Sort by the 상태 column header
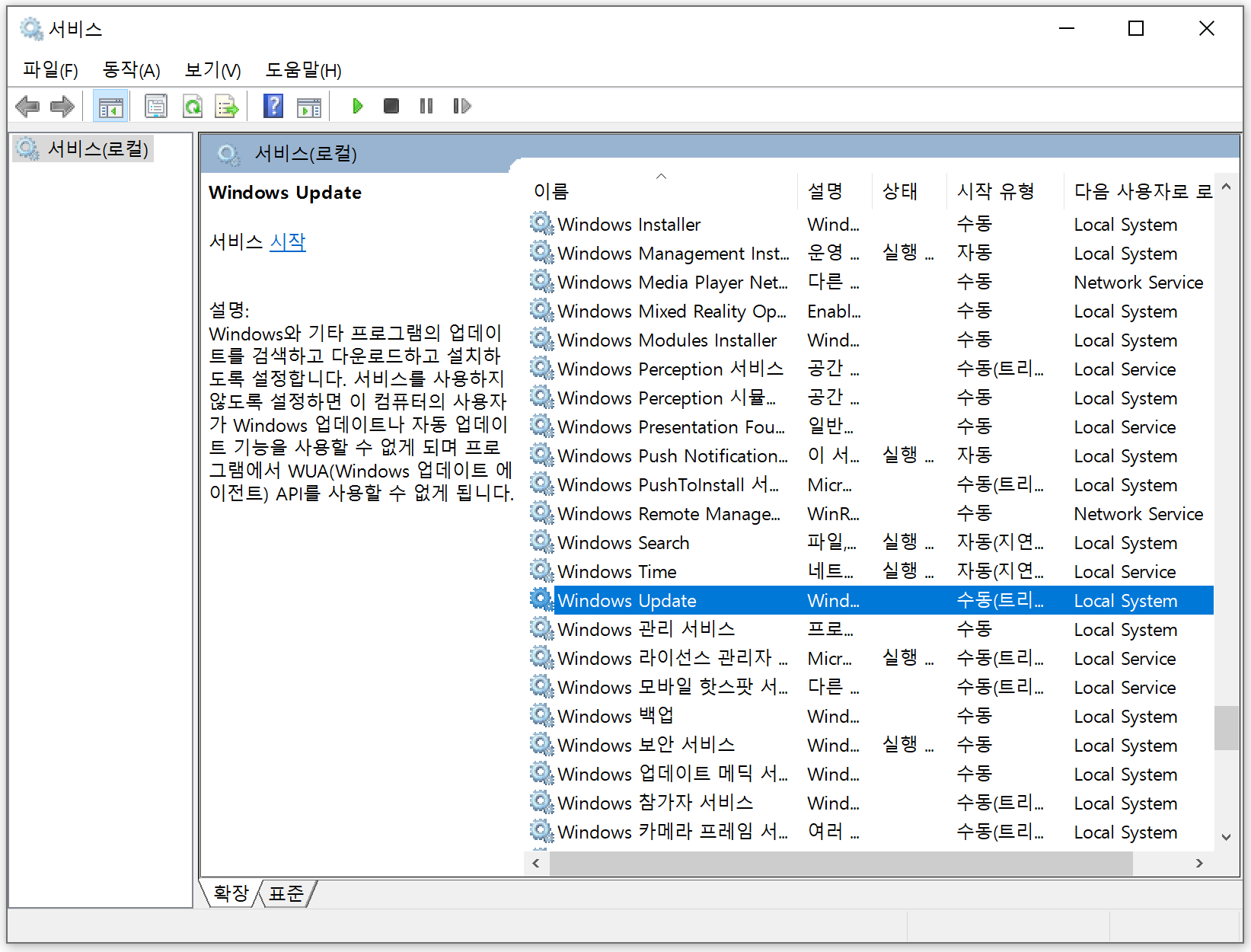Image resolution: width=1251 pixels, height=952 pixels. pos(908,190)
